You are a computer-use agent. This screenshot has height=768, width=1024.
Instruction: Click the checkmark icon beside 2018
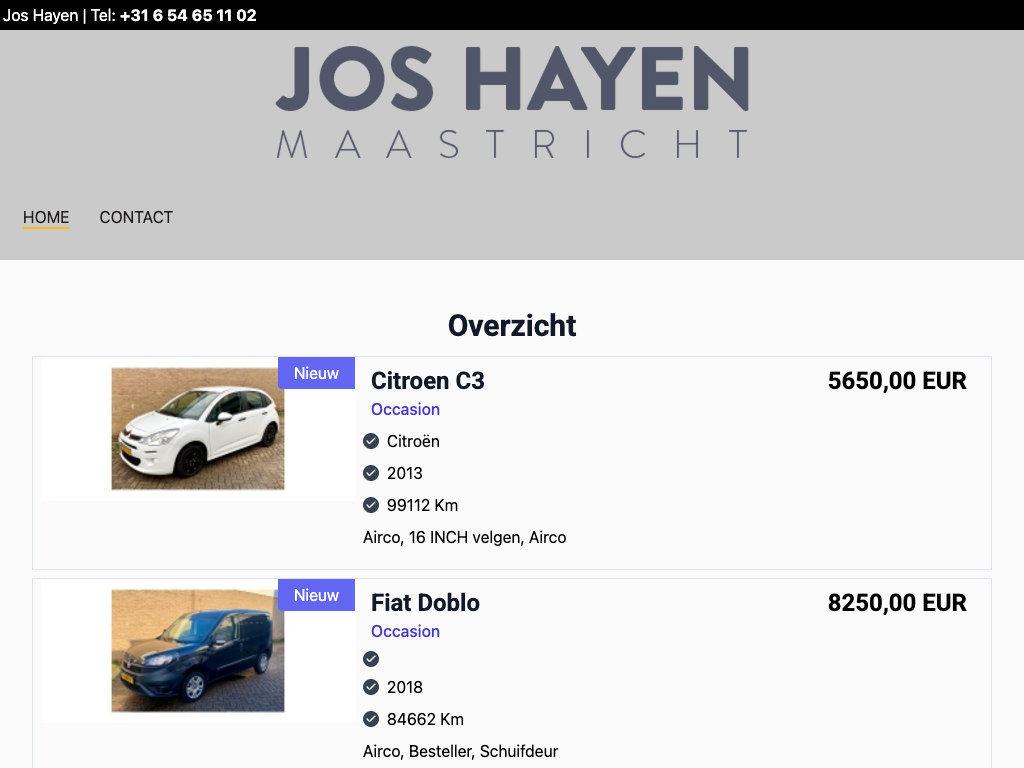pos(371,687)
